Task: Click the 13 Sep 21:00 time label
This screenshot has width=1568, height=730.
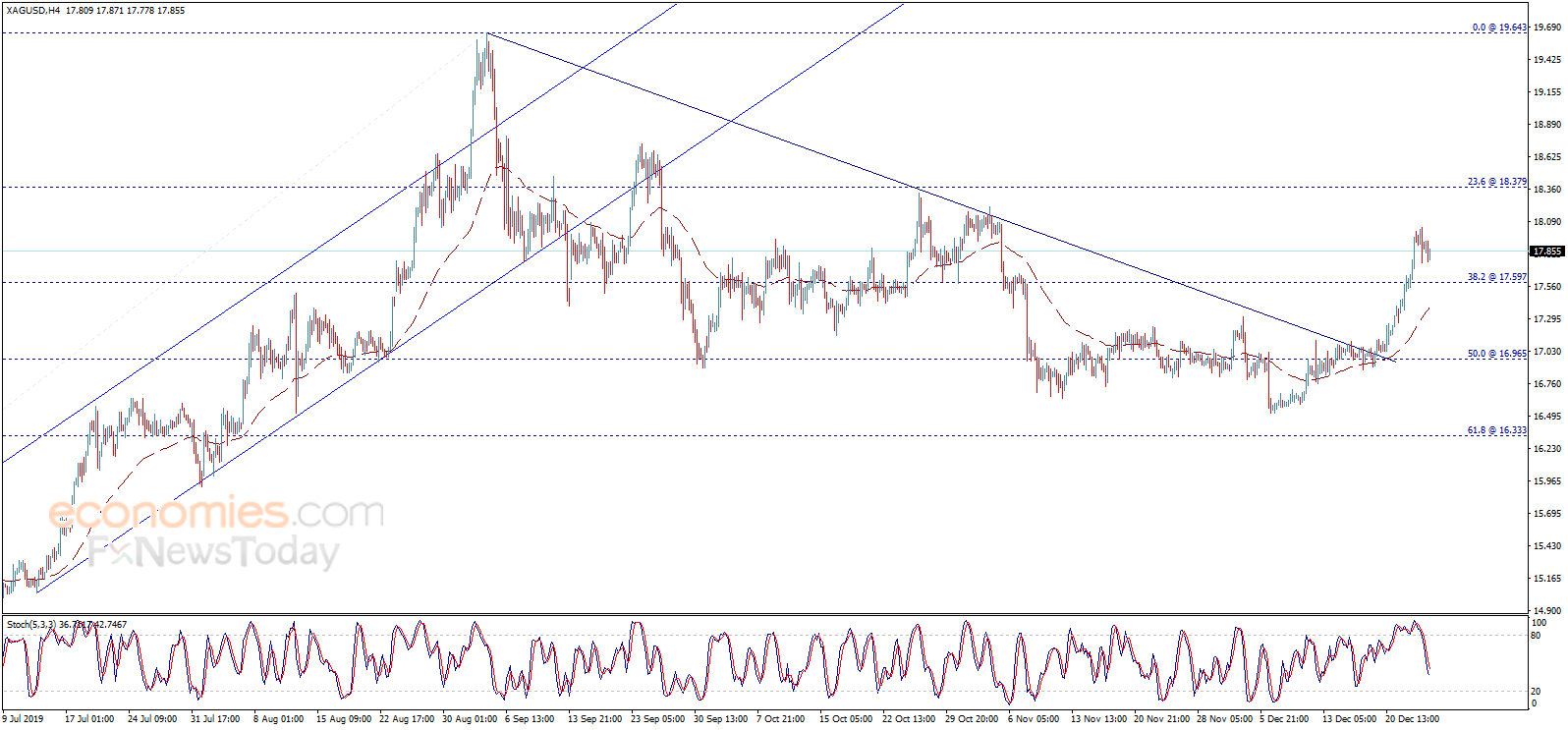Action: click(x=595, y=719)
